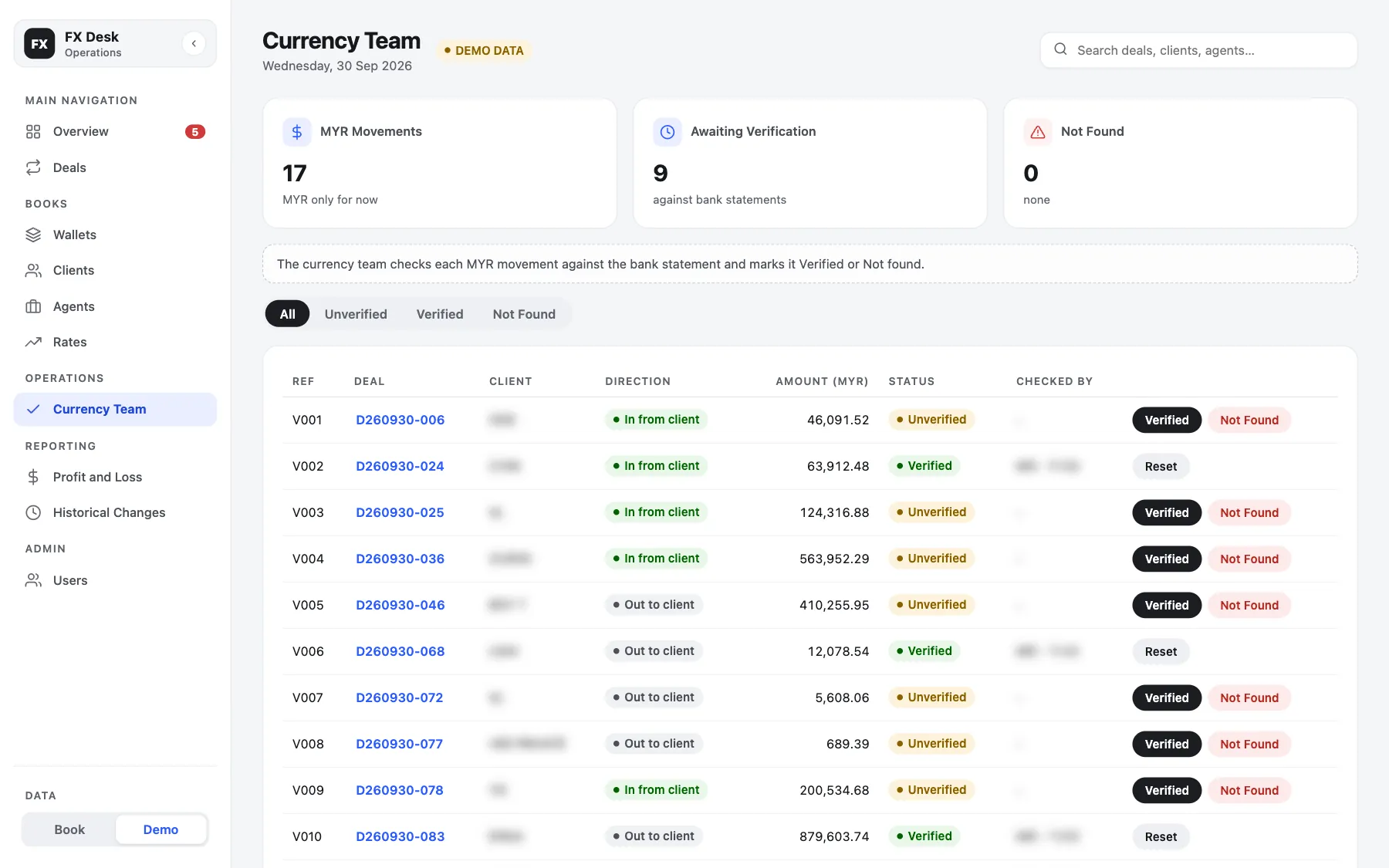Reset verification for V002
Image resolution: width=1389 pixels, height=868 pixels.
pos(1161,466)
